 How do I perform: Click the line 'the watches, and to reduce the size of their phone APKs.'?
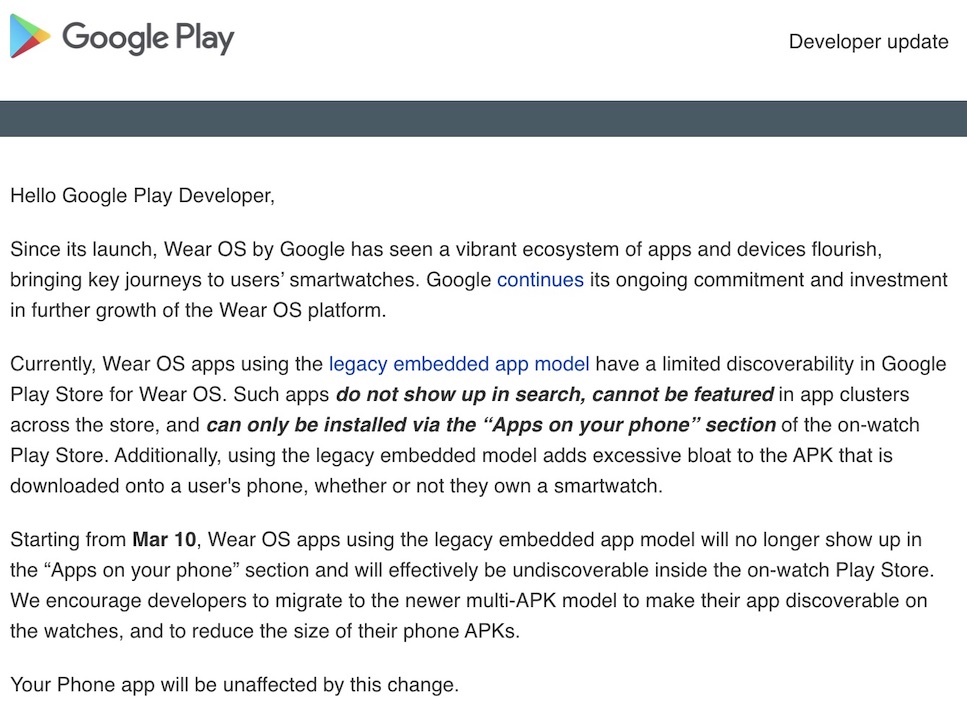pos(265,631)
